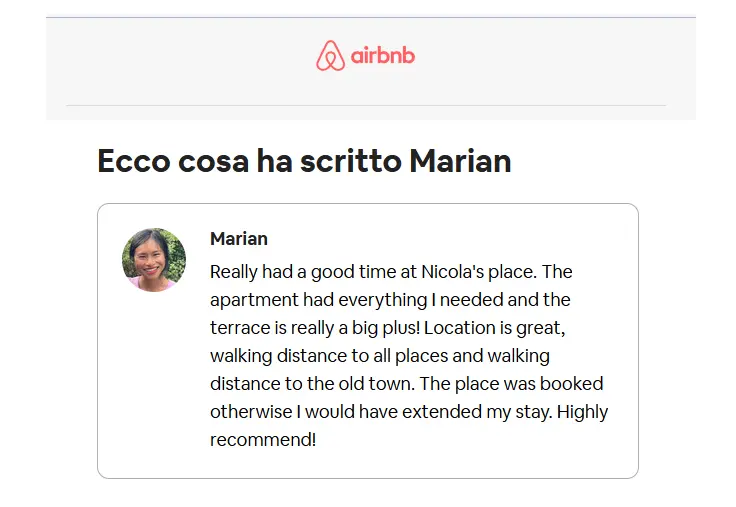The height and width of the screenshot is (507, 736).
Task: Click the bold Marian name above review
Action: tap(238, 239)
